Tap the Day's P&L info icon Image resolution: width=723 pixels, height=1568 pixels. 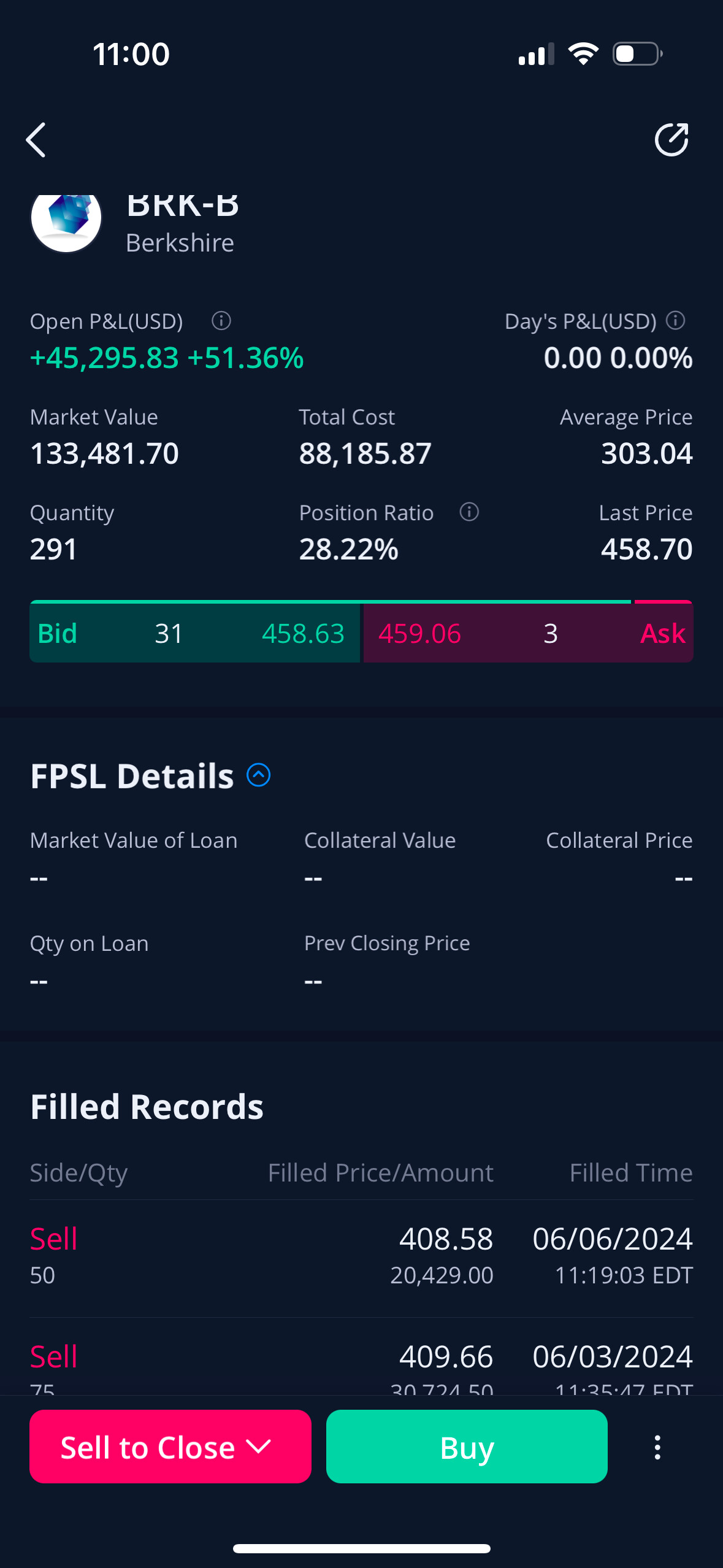pyautogui.click(x=675, y=320)
